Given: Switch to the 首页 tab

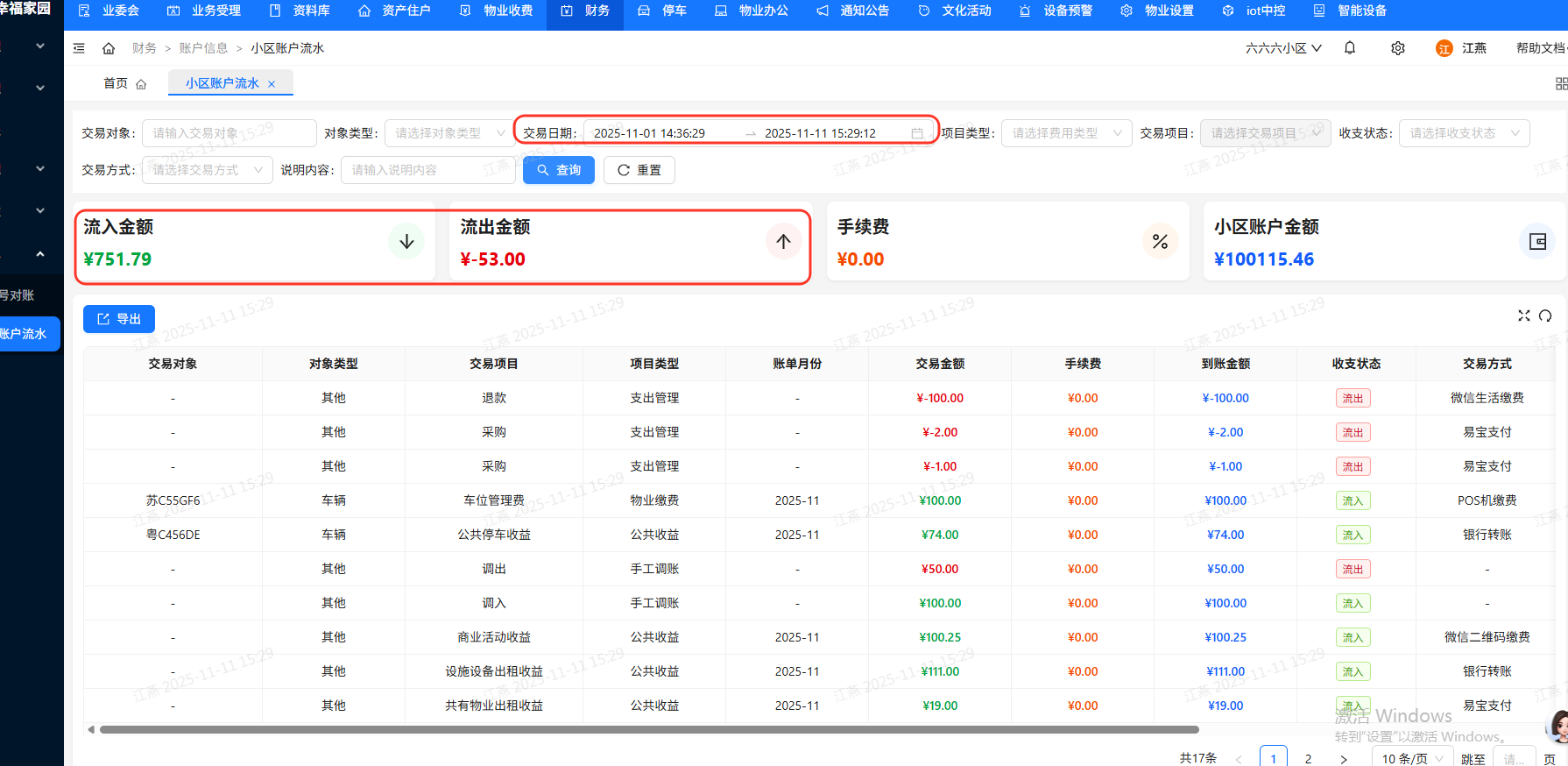Looking at the screenshot, I should click(124, 83).
